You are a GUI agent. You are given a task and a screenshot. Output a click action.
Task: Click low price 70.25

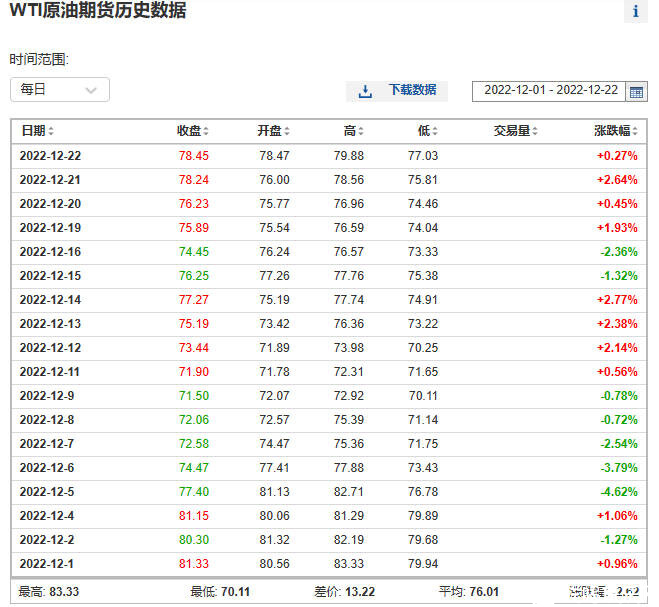pyautogui.click(x=423, y=348)
